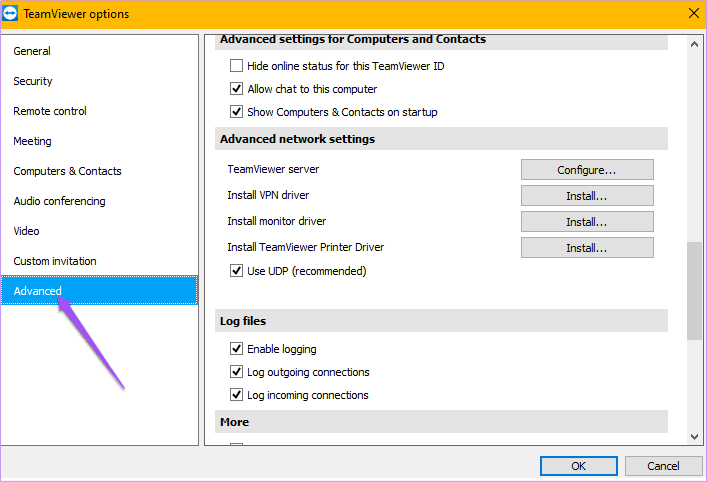707x482 pixels.
Task: Click Install button for VPN driver
Action: click(x=587, y=196)
